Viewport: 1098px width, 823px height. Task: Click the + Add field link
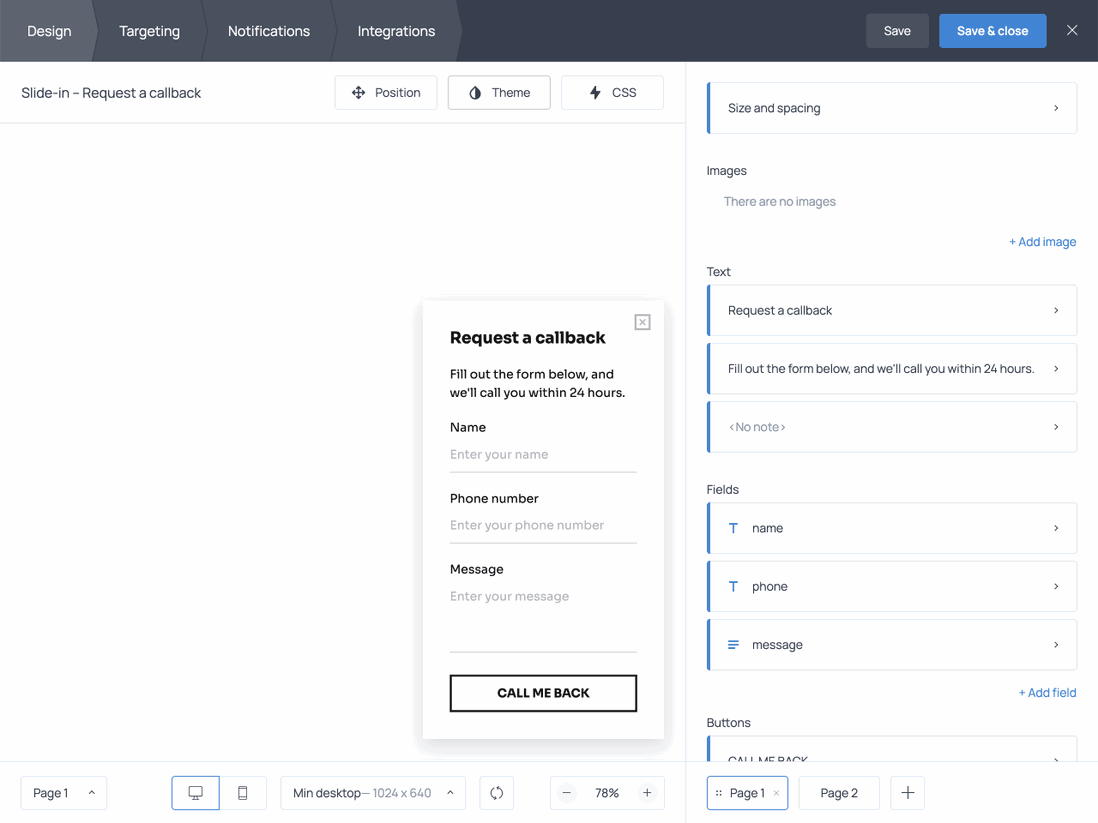point(1047,692)
